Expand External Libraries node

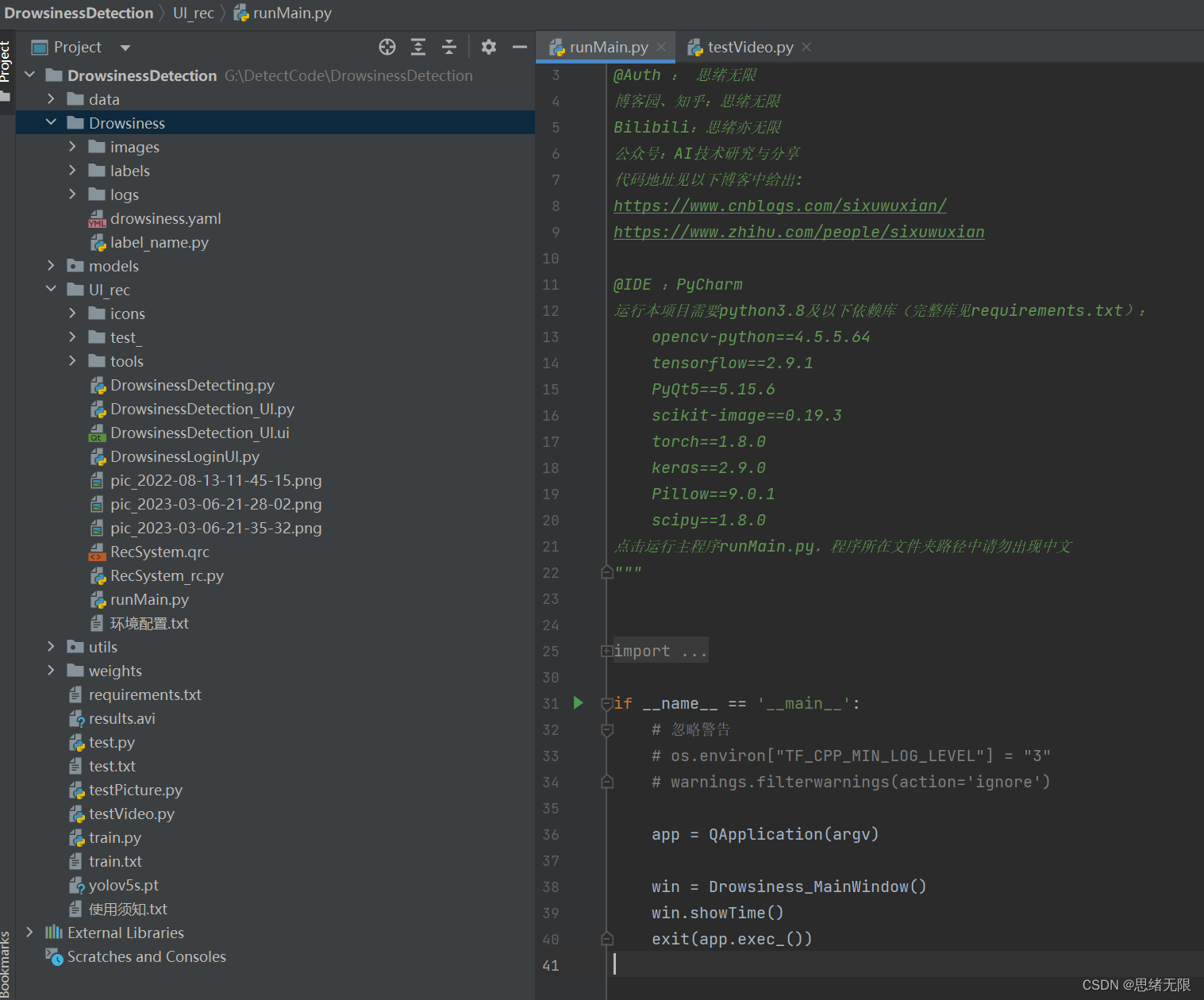click(x=29, y=932)
